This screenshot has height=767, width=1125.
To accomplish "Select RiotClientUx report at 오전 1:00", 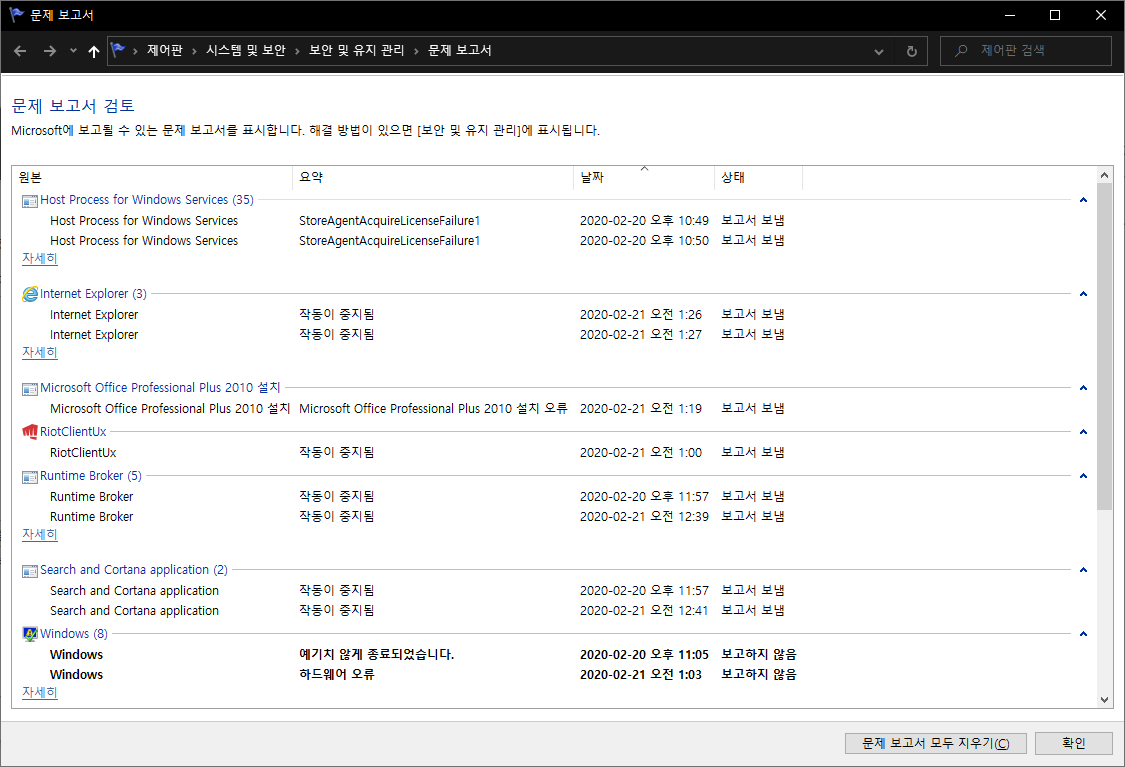I will 417,453.
